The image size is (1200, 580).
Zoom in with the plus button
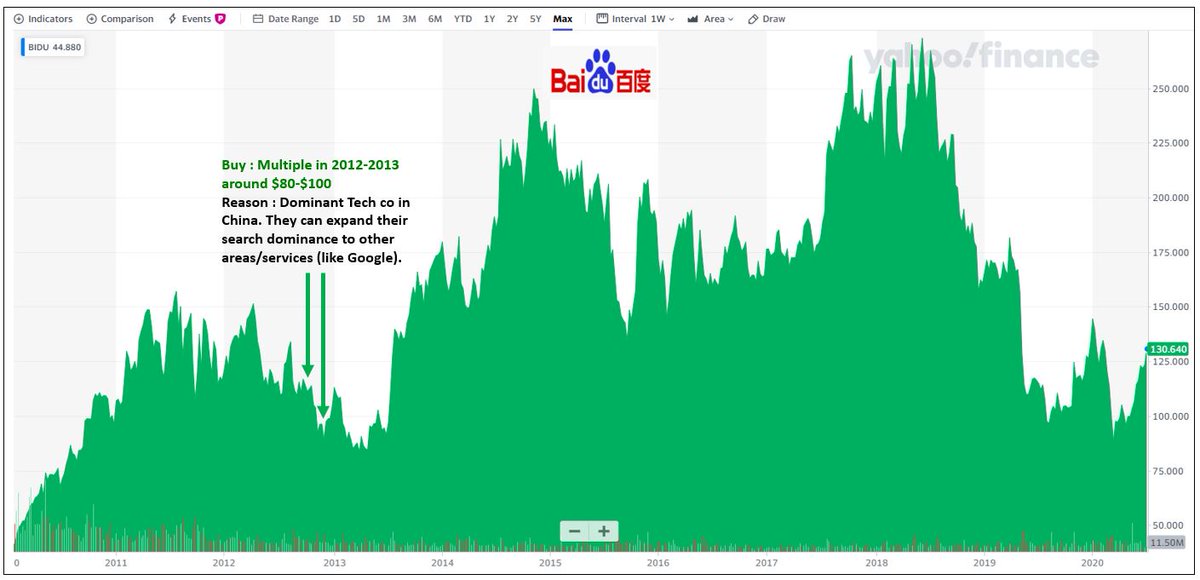[604, 531]
